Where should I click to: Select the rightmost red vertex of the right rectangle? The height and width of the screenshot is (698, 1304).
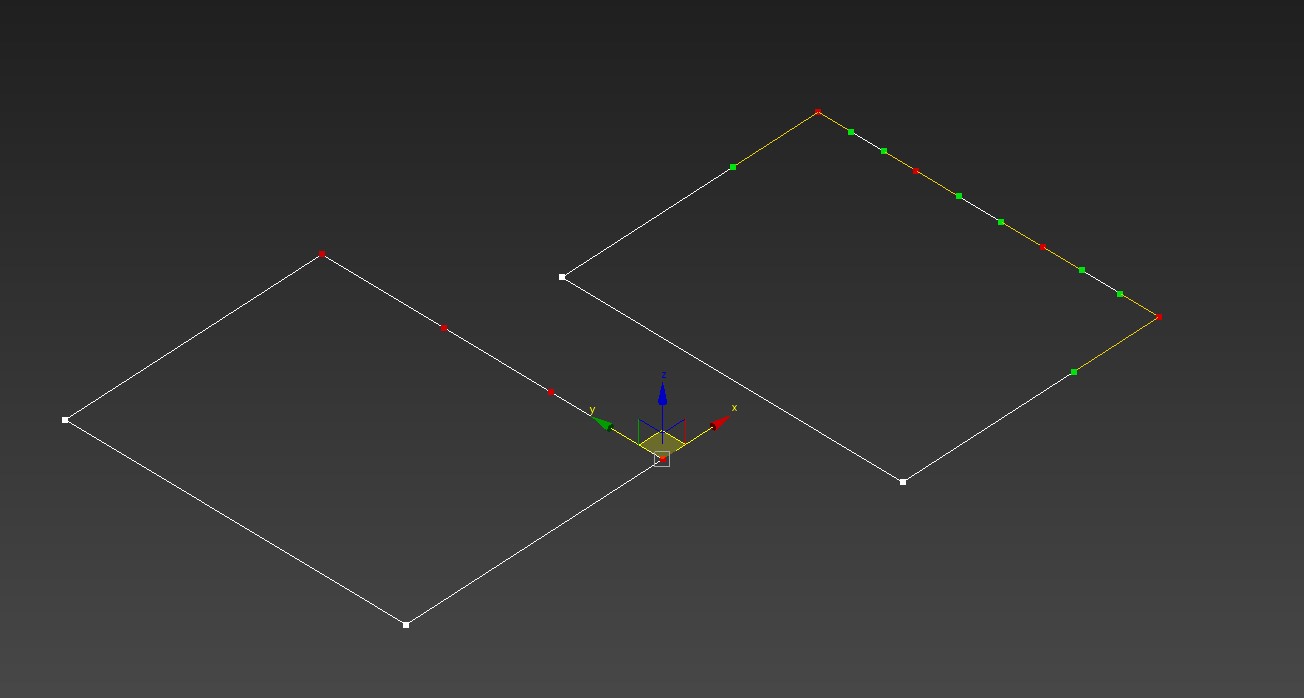(x=1159, y=317)
